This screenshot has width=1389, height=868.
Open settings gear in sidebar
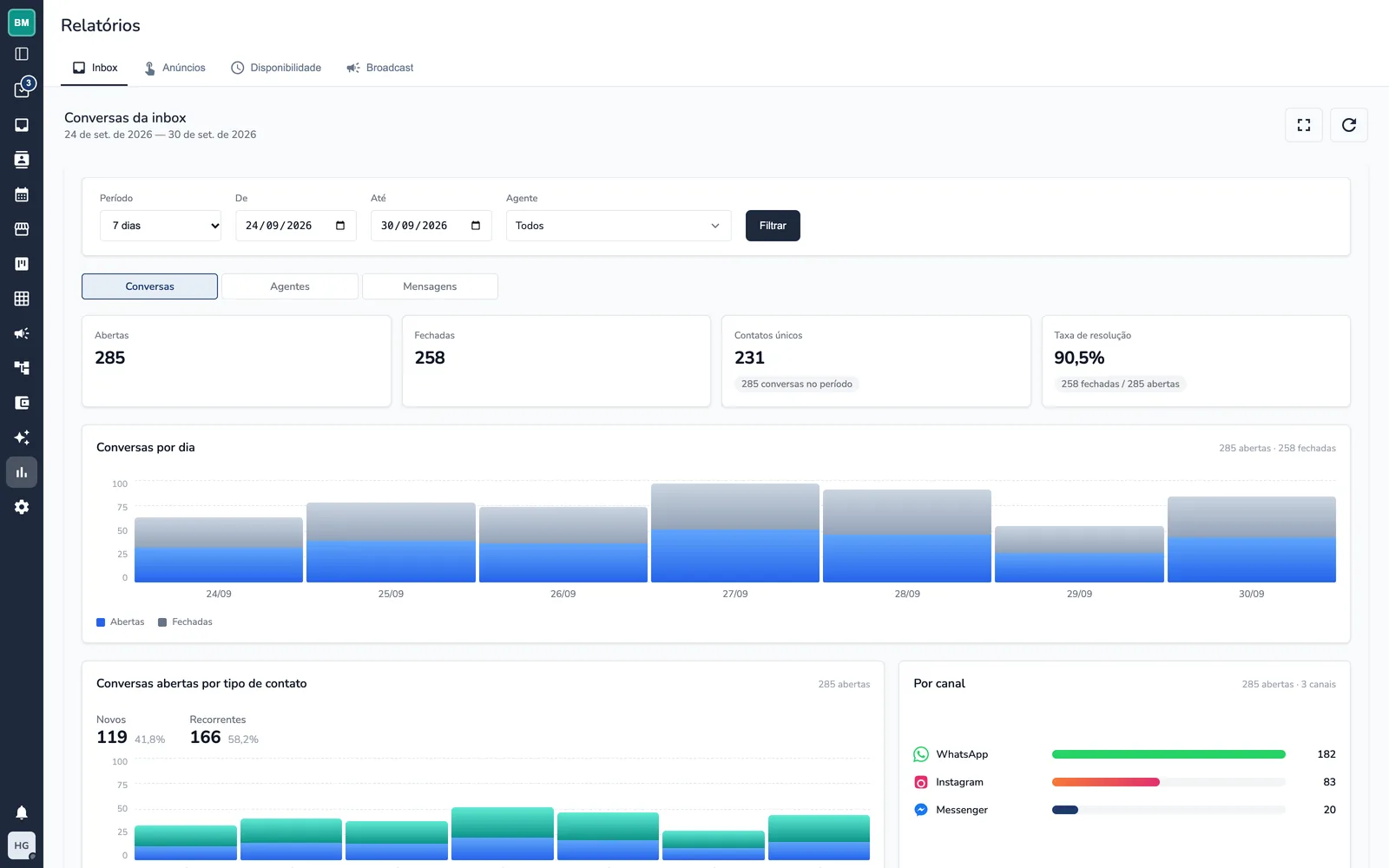(22, 507)
